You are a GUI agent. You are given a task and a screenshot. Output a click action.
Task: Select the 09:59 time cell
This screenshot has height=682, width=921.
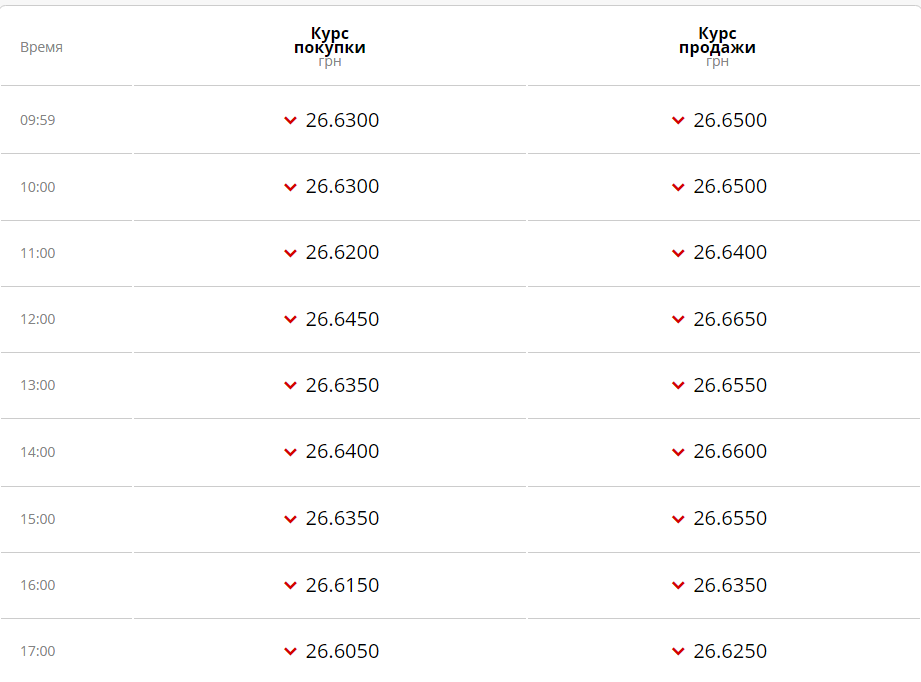[38, 120]
